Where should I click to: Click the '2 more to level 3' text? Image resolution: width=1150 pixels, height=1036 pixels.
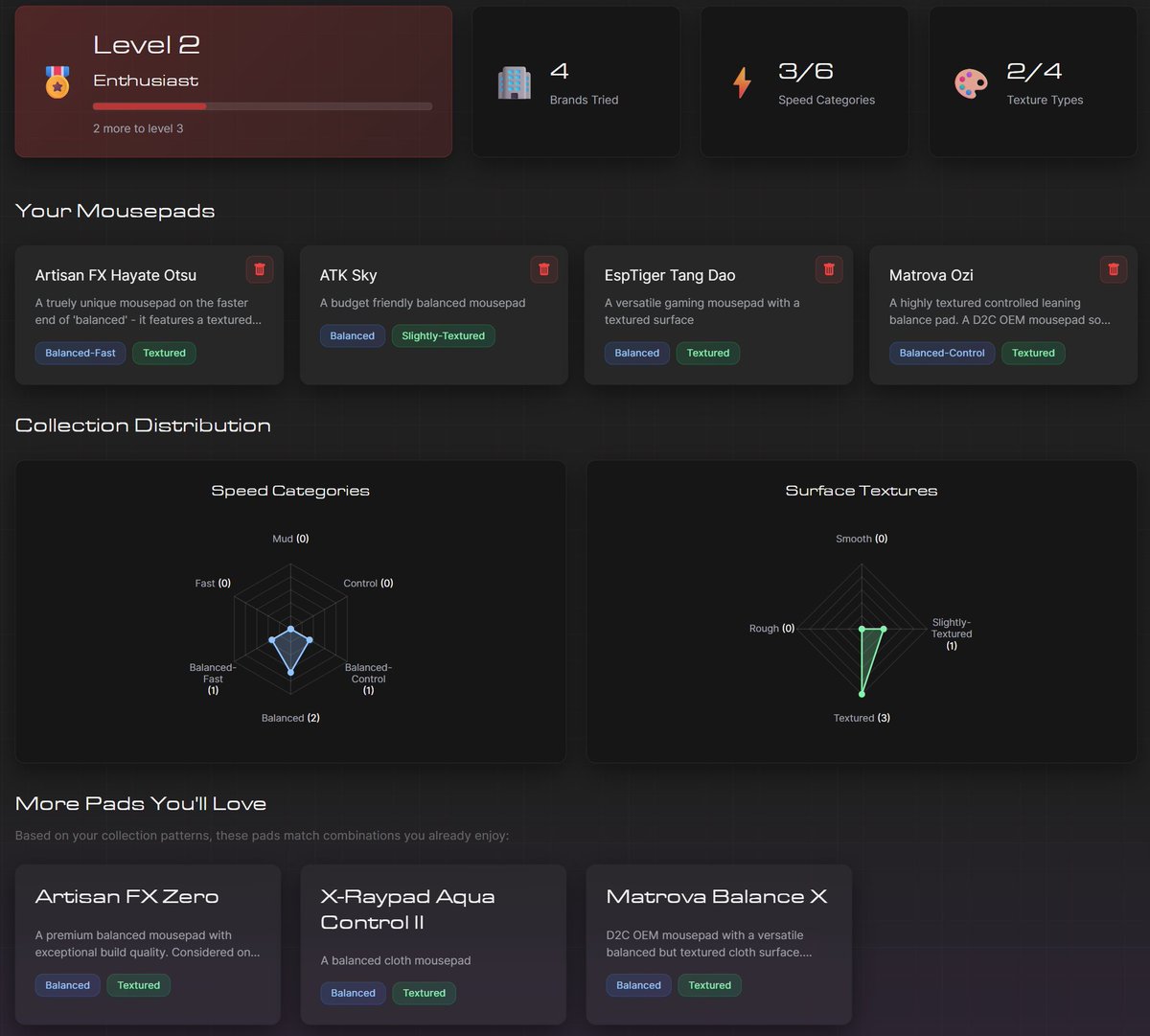(x=138, y=128)
